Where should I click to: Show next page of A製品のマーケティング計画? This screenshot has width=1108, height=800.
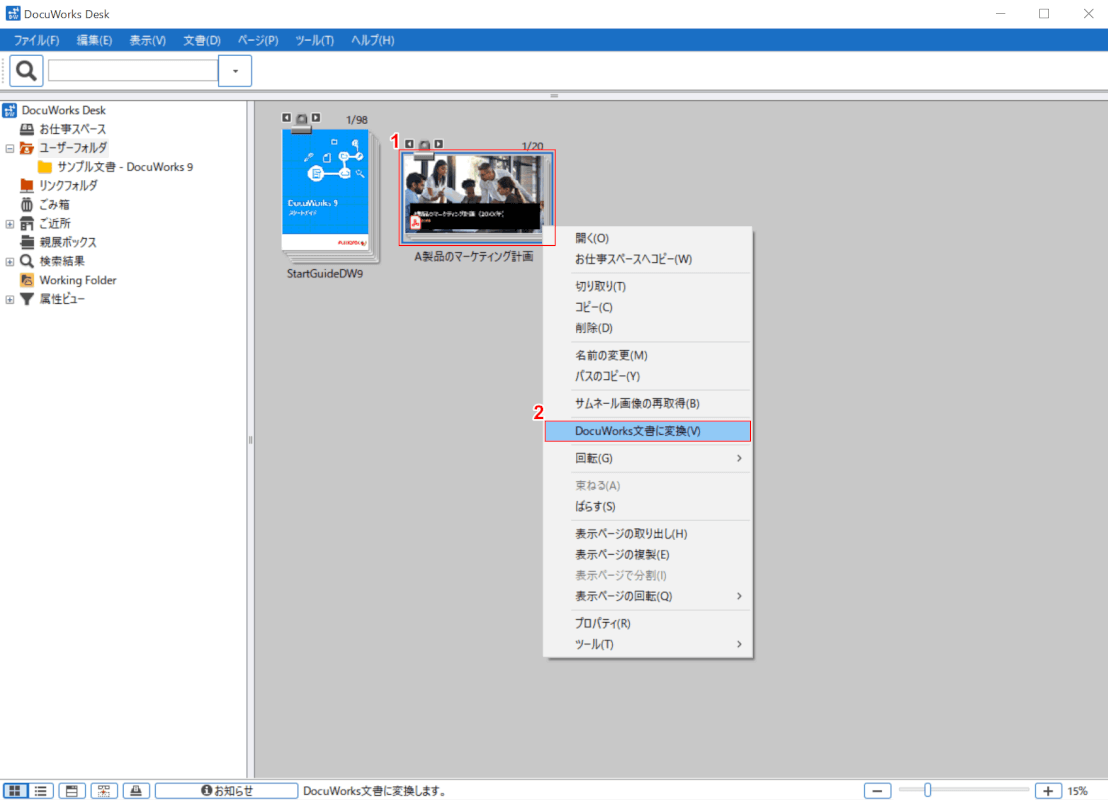click(x=438, y=144)
